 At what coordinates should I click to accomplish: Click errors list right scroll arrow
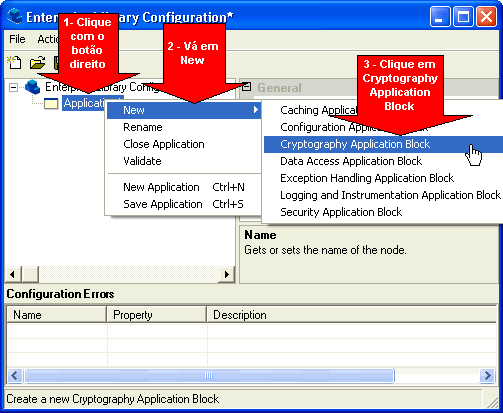(x=487, y=376)
